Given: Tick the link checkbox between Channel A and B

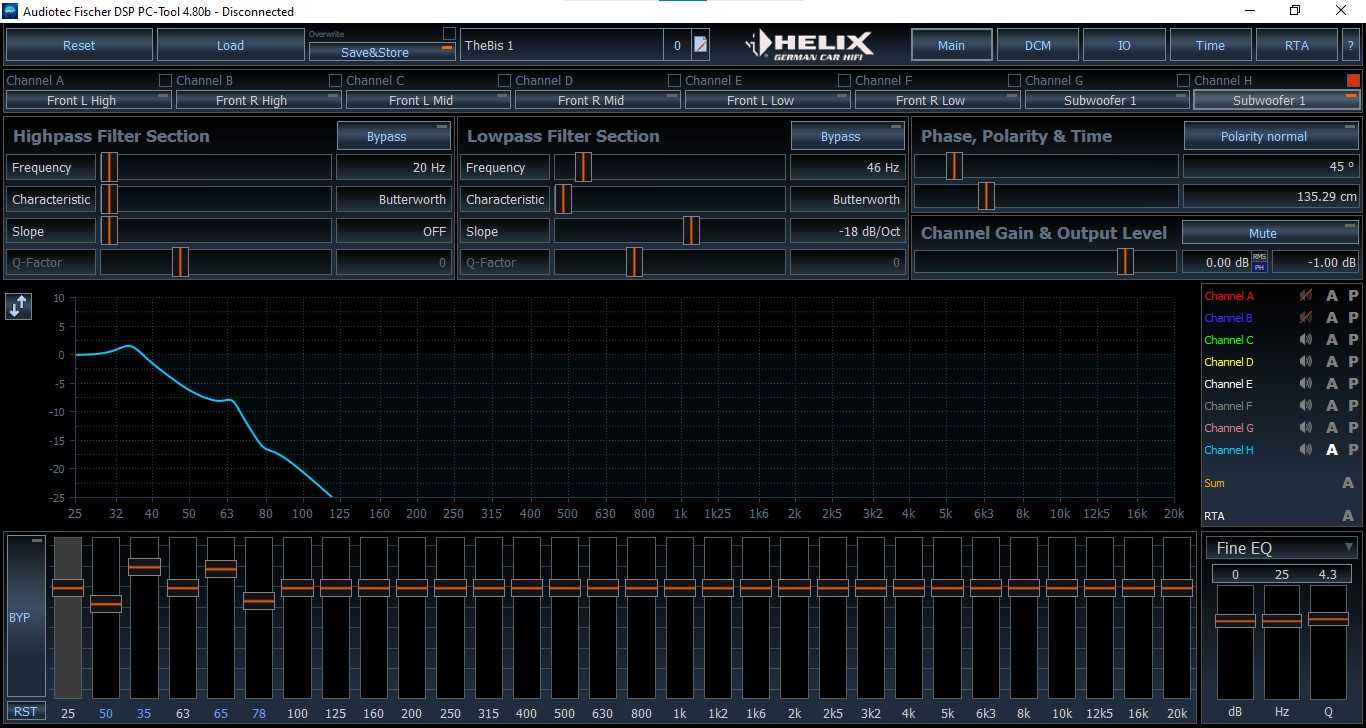Looking at the screenshot, I should point(165,80).
